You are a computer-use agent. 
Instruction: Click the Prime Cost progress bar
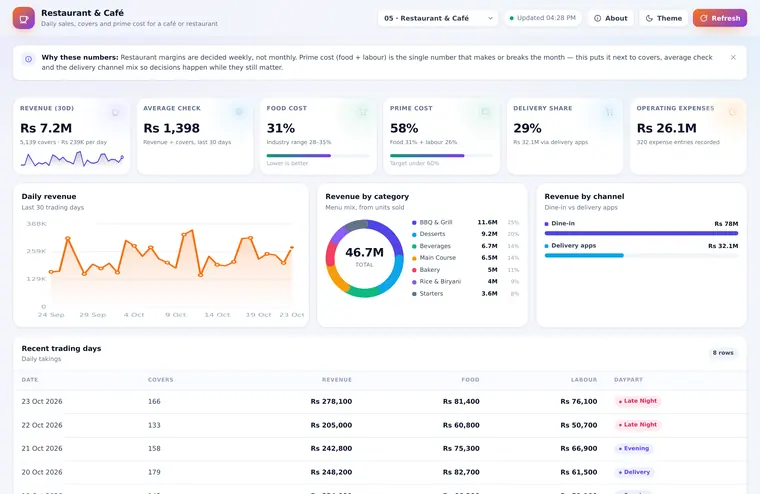441,156
